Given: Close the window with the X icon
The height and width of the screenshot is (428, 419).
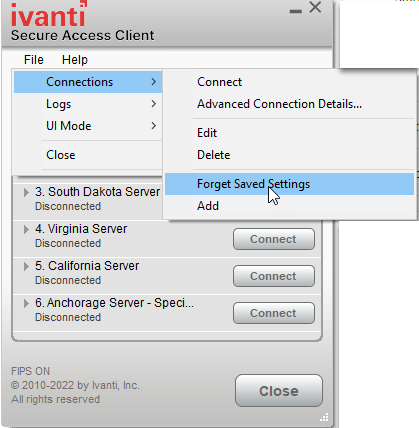Looking at the screenshot, I should tap(315, 7).
